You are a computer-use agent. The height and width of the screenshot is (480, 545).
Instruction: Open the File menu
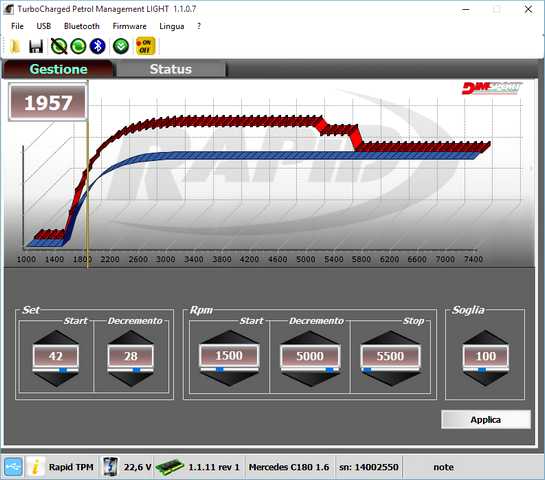click(17, 26)
